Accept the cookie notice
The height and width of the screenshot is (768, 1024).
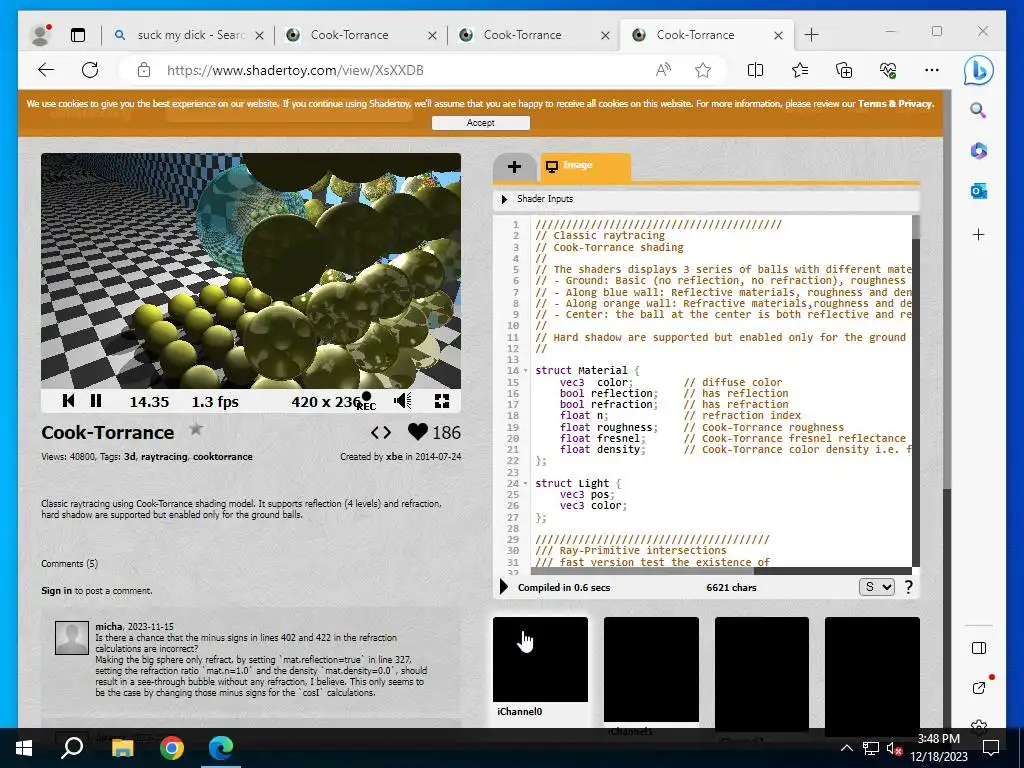point(481,123)
